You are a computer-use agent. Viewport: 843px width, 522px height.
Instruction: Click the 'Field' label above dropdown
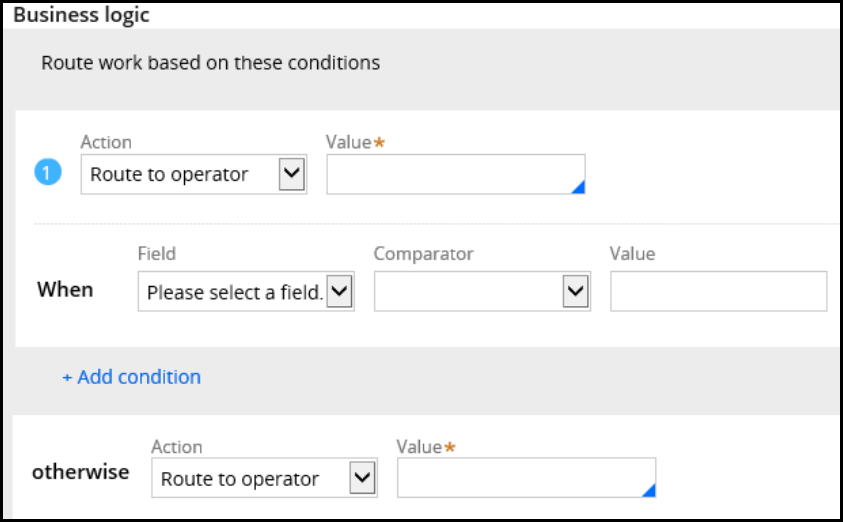click(156, 254)
